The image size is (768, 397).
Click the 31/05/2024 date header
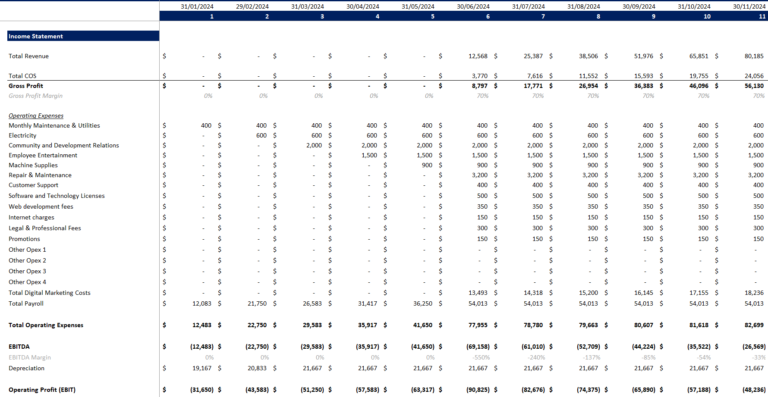418,7
